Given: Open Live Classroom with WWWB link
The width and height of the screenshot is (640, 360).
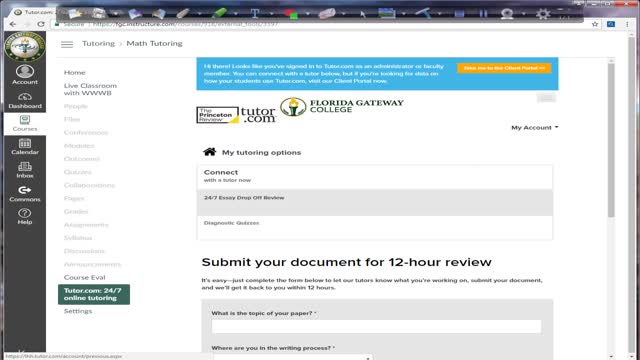Looking at the screenshot, I should (90, 89).
